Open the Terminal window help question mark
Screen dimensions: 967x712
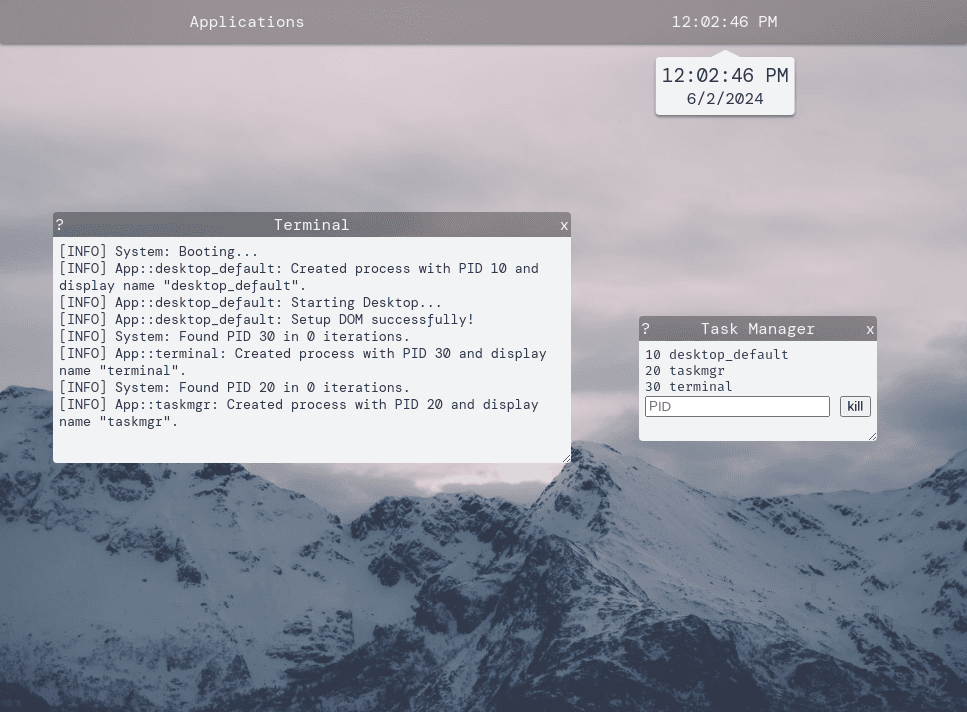(60, 224)
